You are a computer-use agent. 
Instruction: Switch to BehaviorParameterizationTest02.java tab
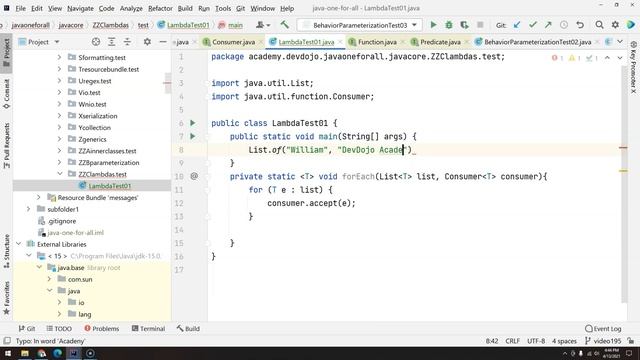click(537, 42)
